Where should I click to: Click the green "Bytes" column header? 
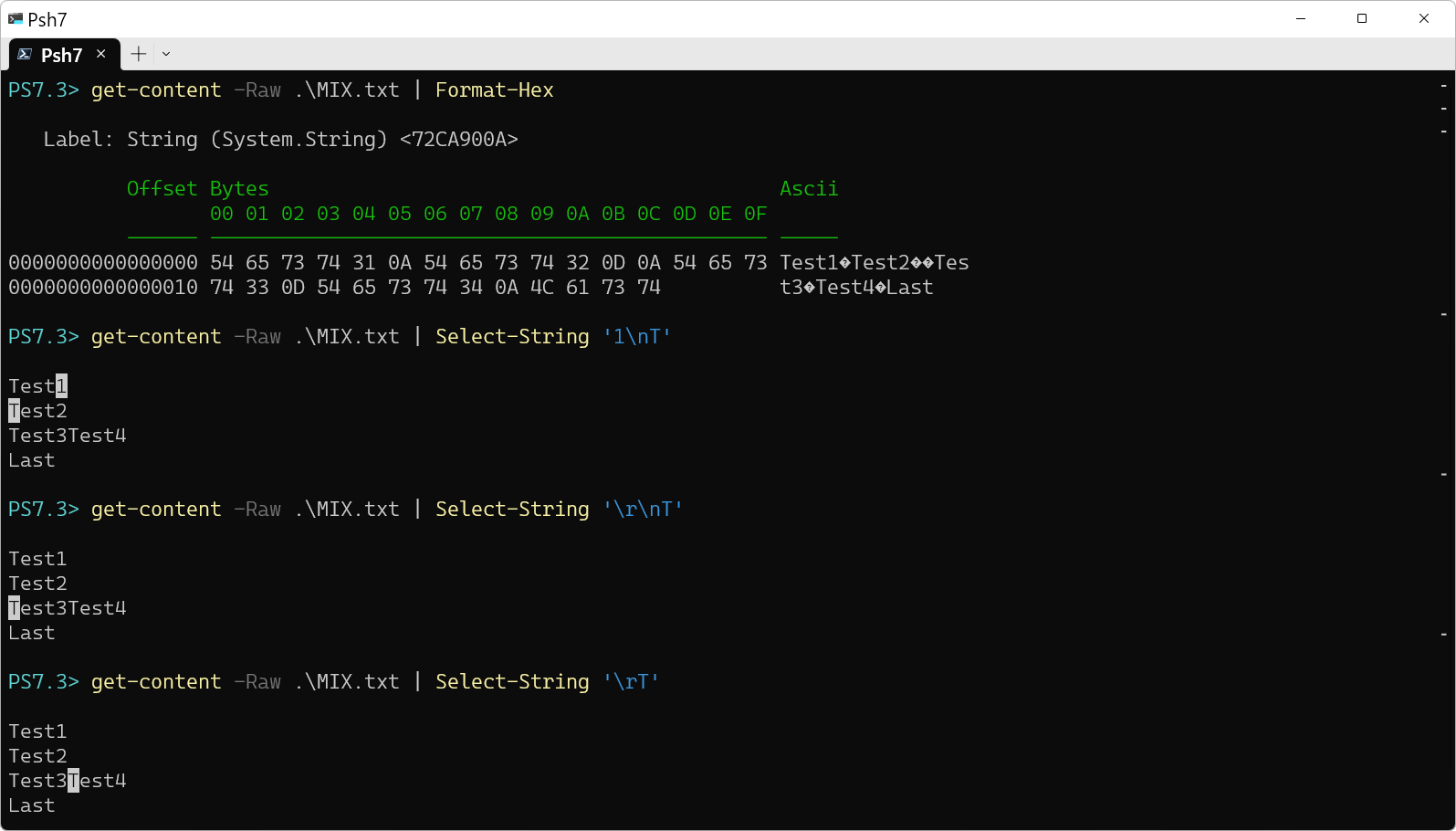239,188
